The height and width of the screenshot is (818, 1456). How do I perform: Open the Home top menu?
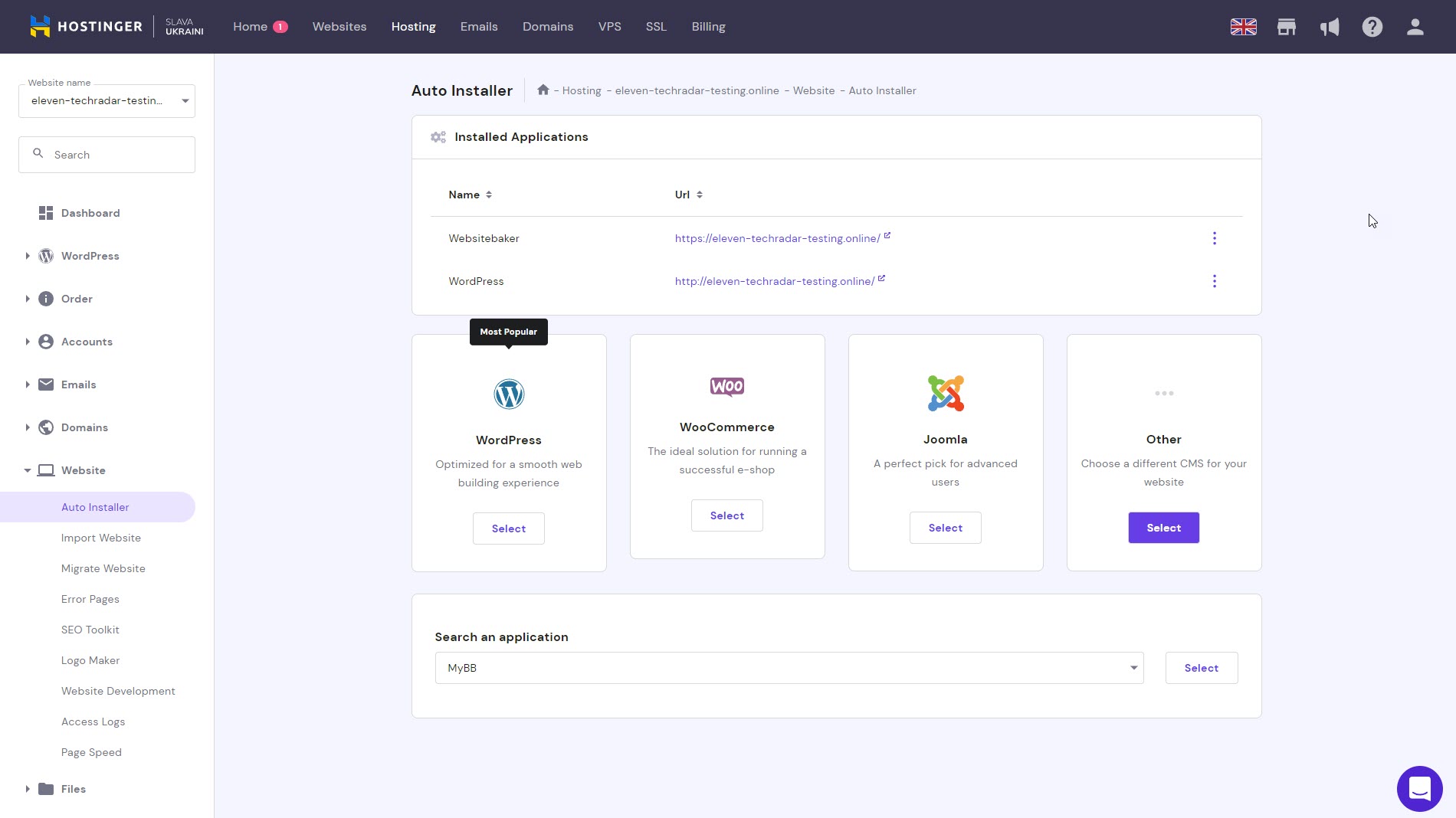coord(260,27)
